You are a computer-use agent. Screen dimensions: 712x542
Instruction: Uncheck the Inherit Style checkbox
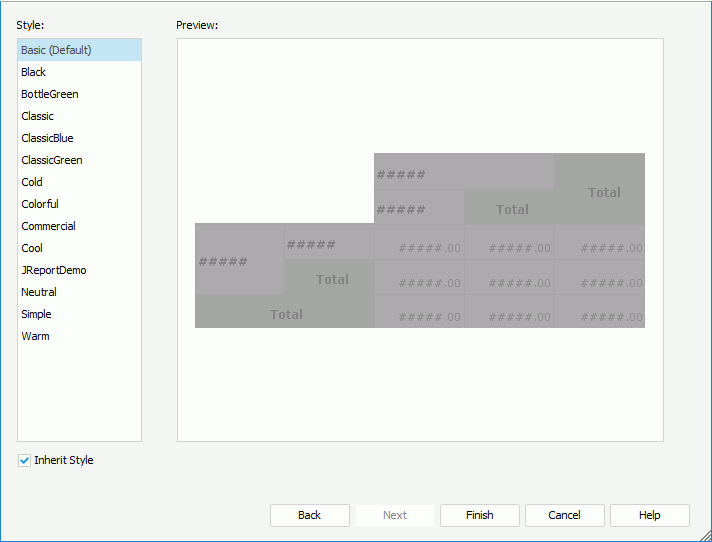pyautogui.click(x=25, y=461)
